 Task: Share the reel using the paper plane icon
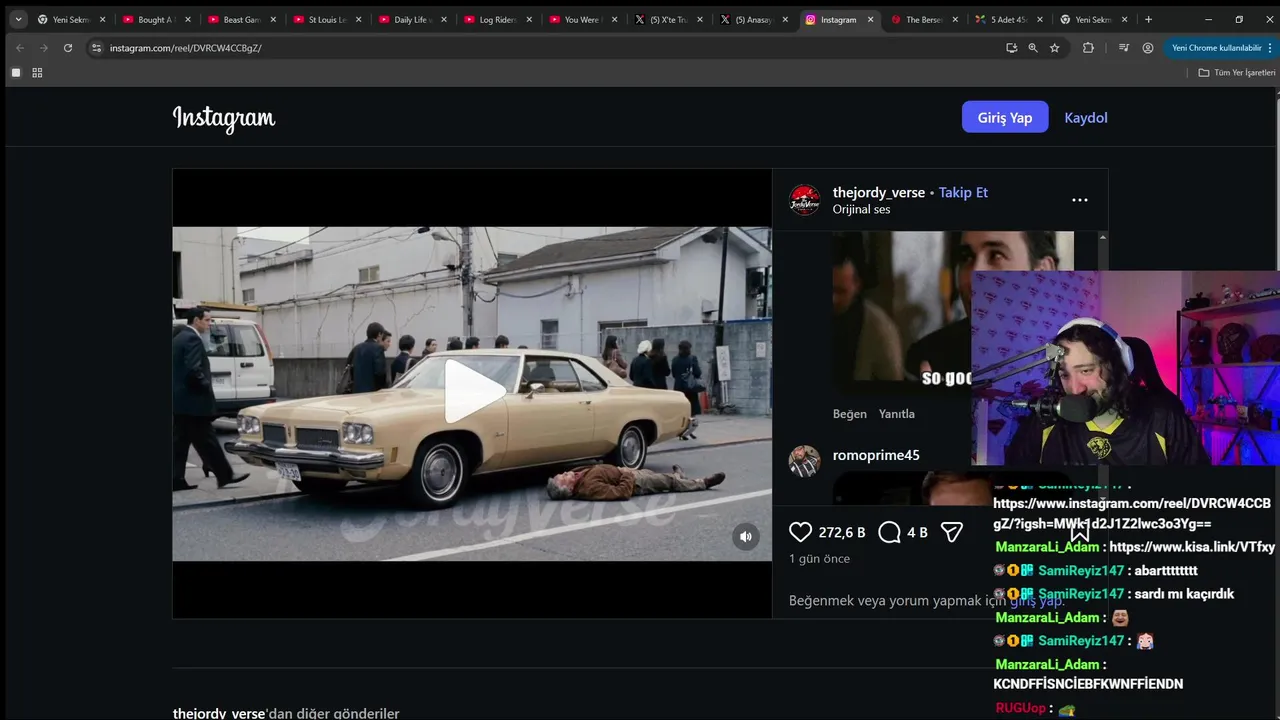pyautogui.click(x=951, y=532)
